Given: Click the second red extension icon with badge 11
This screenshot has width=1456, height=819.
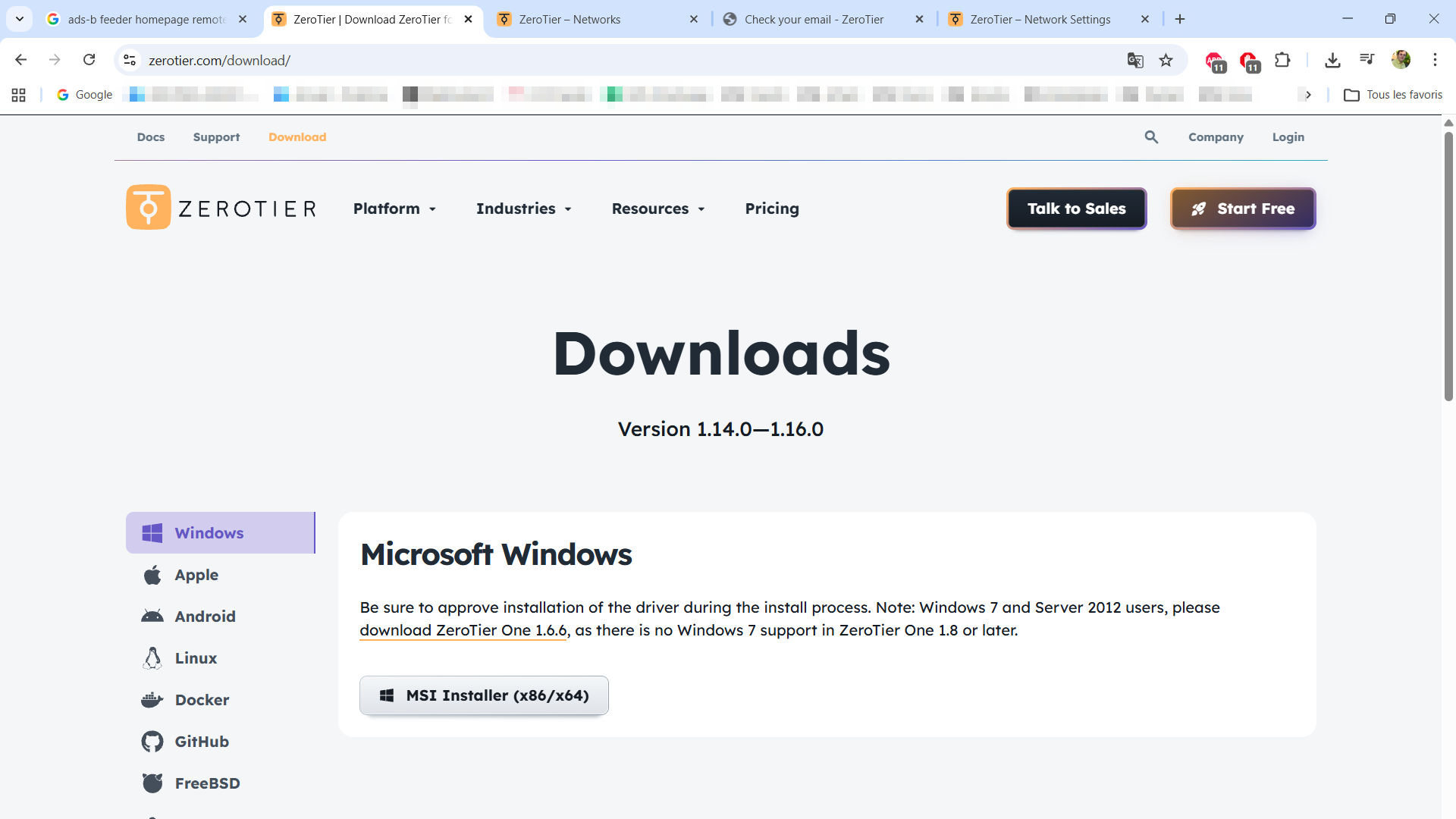Looking at the screenshot, I should point(1249,61).
